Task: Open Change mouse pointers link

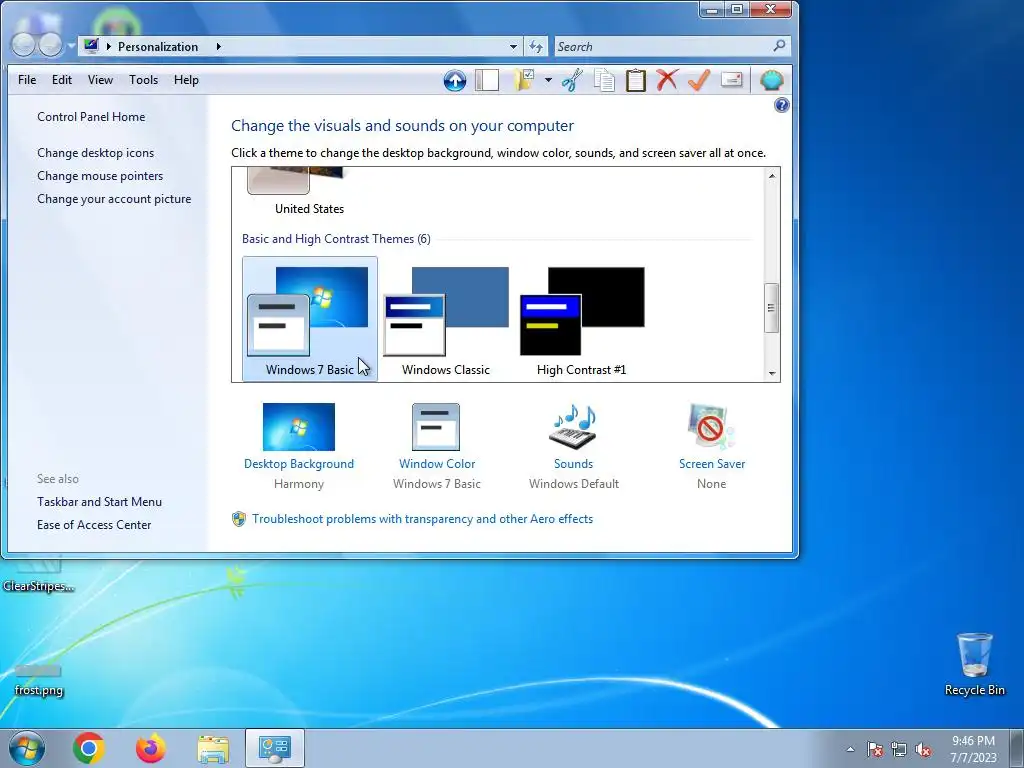Action: (x=100, y=176)
